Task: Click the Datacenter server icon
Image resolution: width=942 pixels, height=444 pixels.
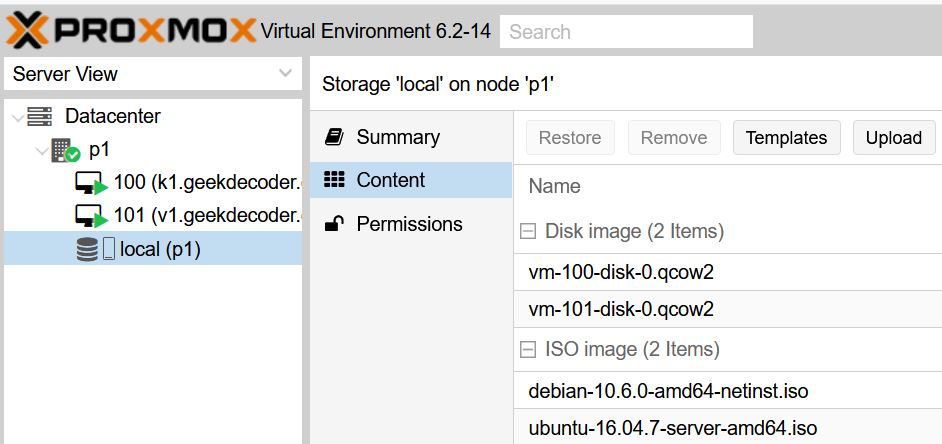Action: click(39, 117)
